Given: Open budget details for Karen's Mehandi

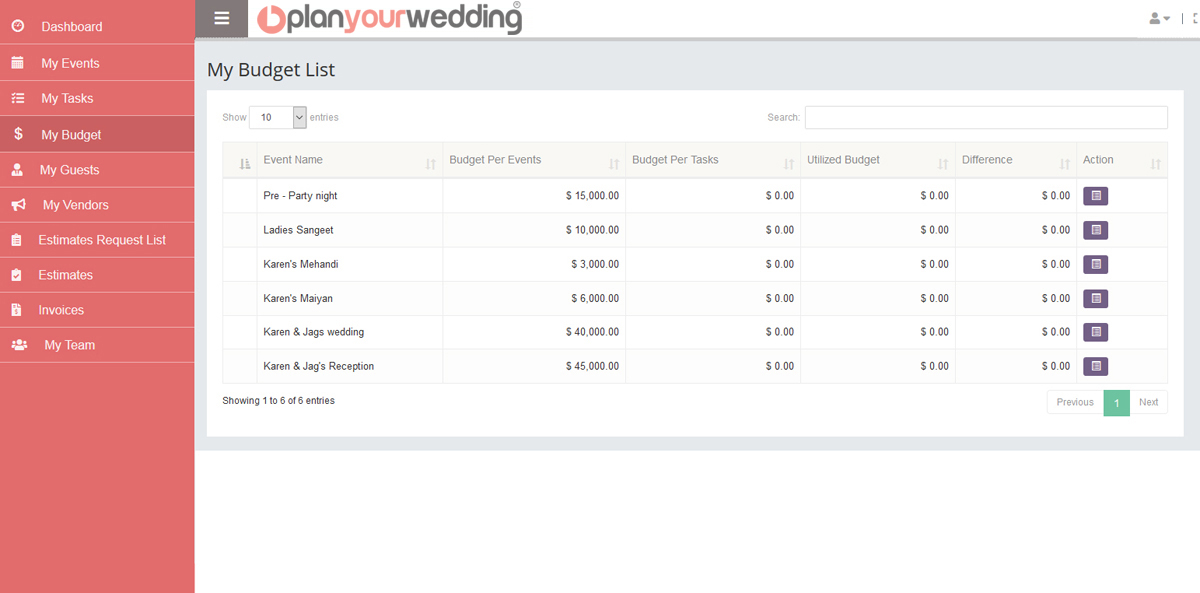Looking at the screenshot, I should coord(1096,264).
